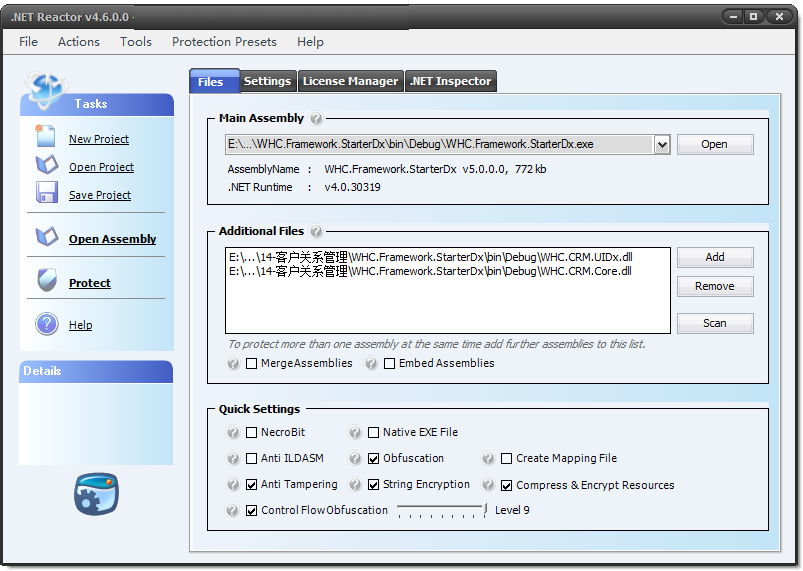Enable the Embed Assemblies checkbox
Image resolution: width=803 pixels, height=571 pixels.
coord(389,364)
